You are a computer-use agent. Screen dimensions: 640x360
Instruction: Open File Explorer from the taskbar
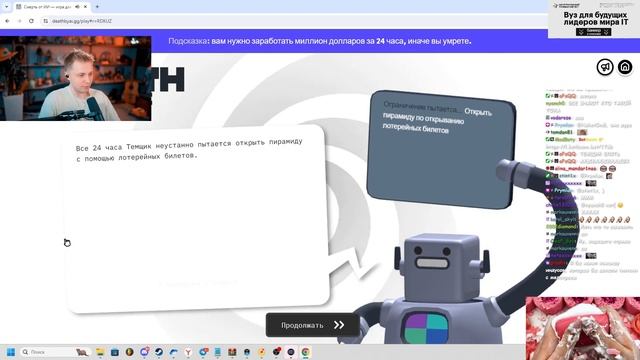(x=100, y=352)
